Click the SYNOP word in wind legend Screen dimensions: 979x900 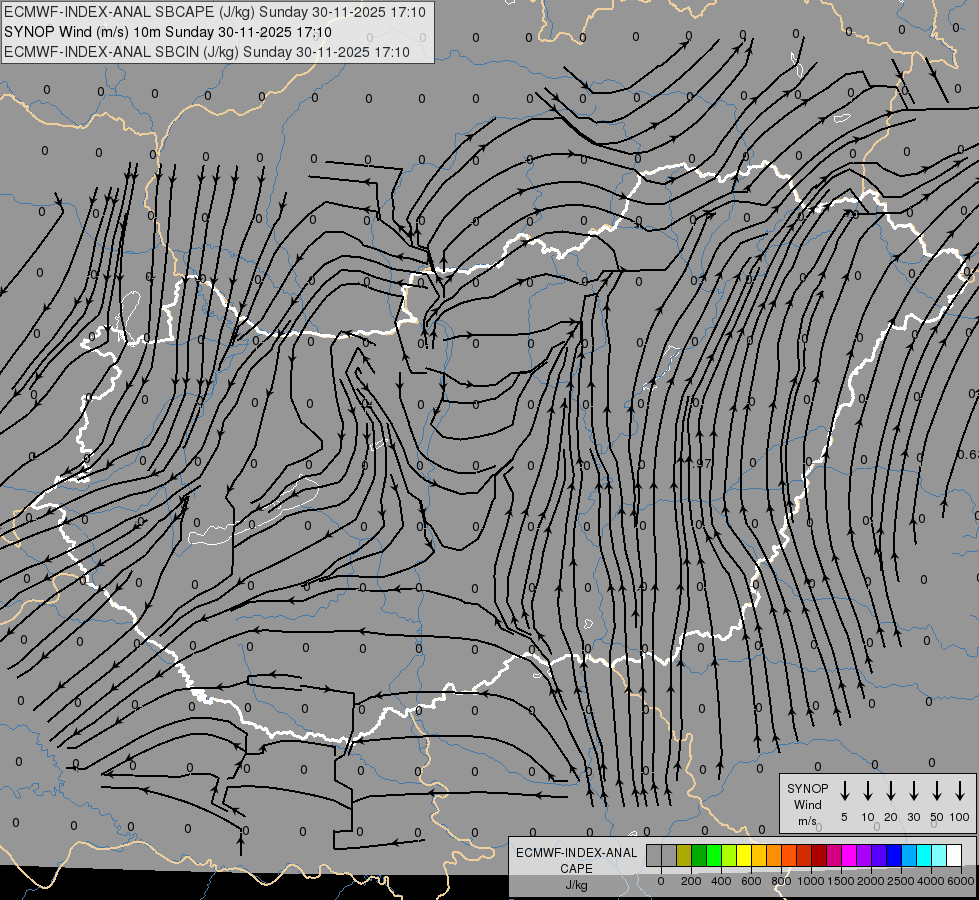807,788
